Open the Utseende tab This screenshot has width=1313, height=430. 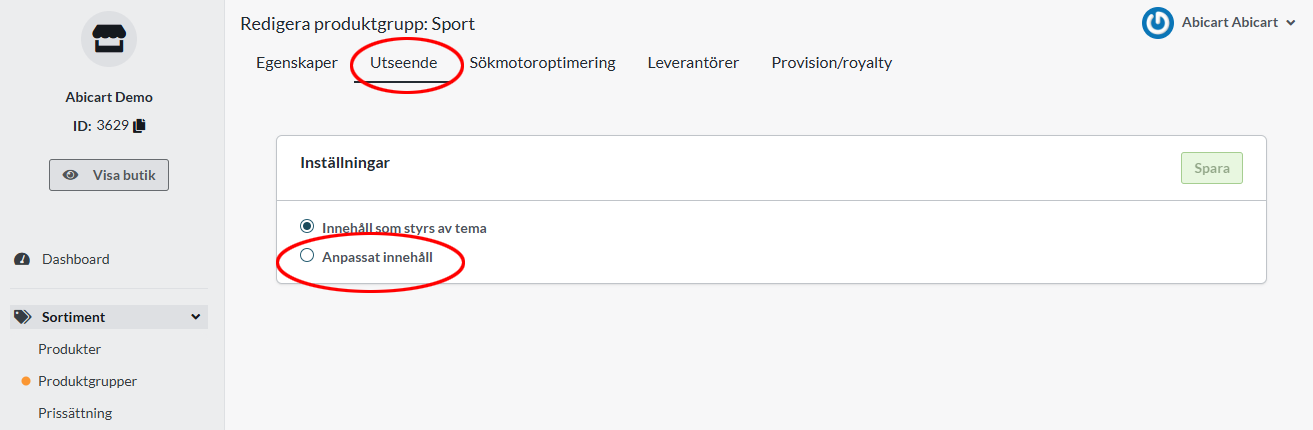[x=403, y=63]
